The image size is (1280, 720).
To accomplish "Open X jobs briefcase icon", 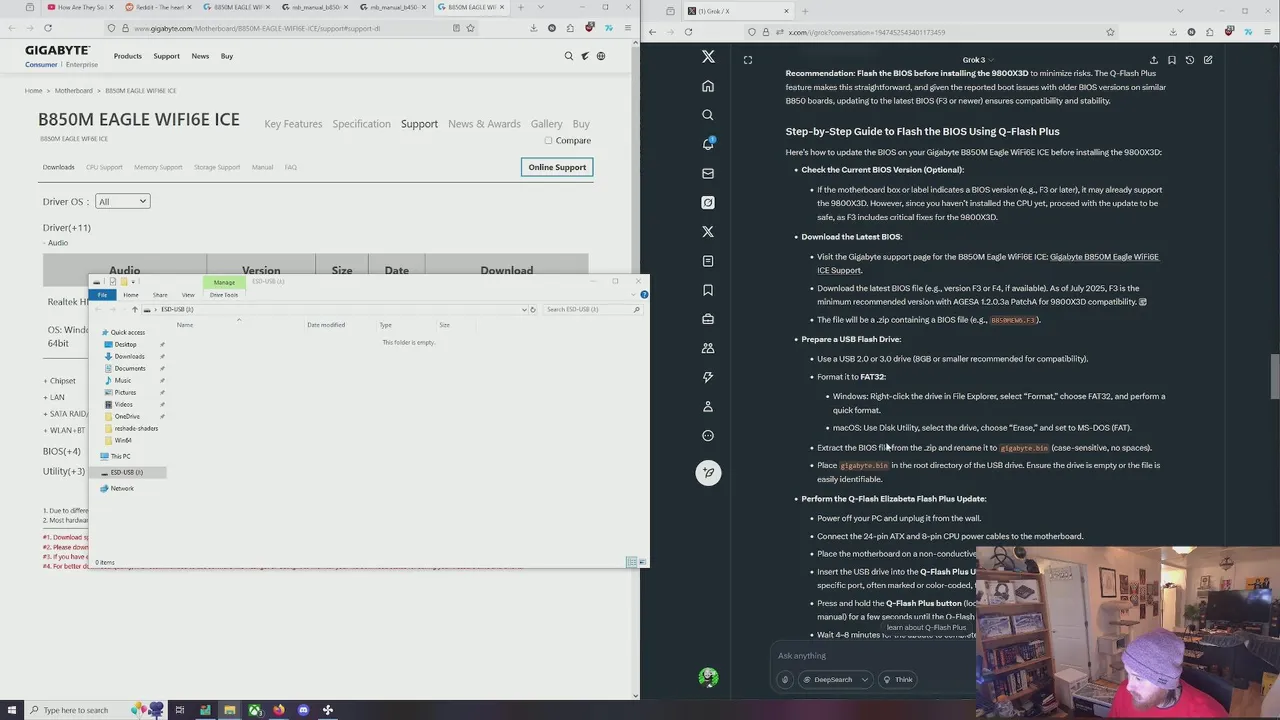I will [x=708, y=319].
